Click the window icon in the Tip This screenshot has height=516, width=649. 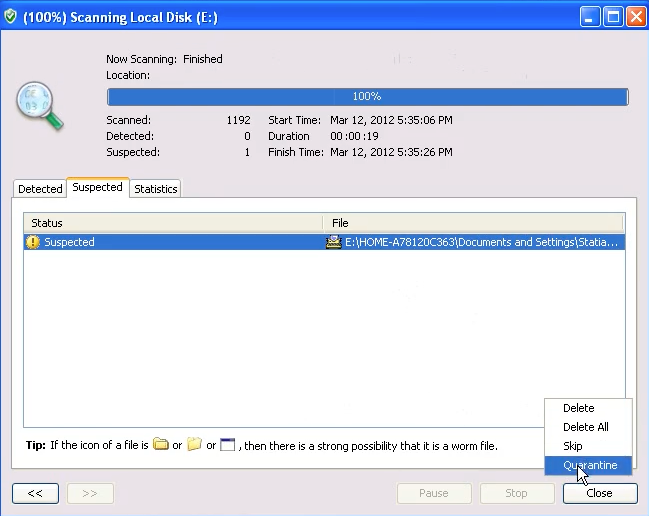[227, 445]
